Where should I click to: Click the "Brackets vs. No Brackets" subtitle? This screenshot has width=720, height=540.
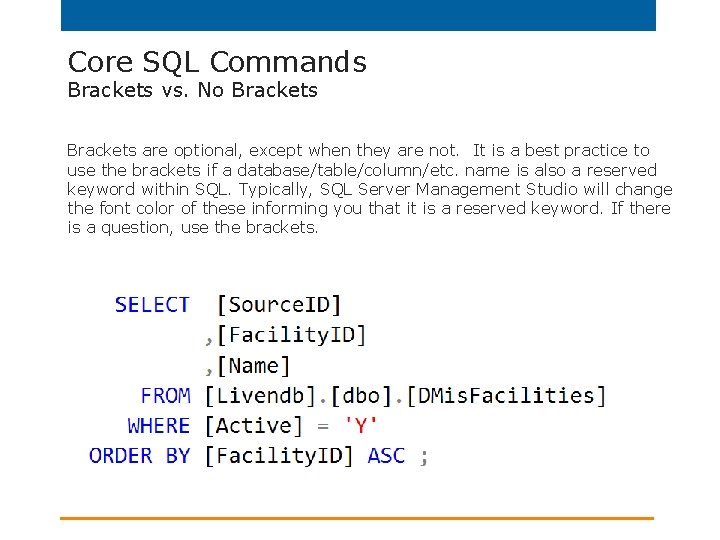pyautogui.click(x=192, y=90)
